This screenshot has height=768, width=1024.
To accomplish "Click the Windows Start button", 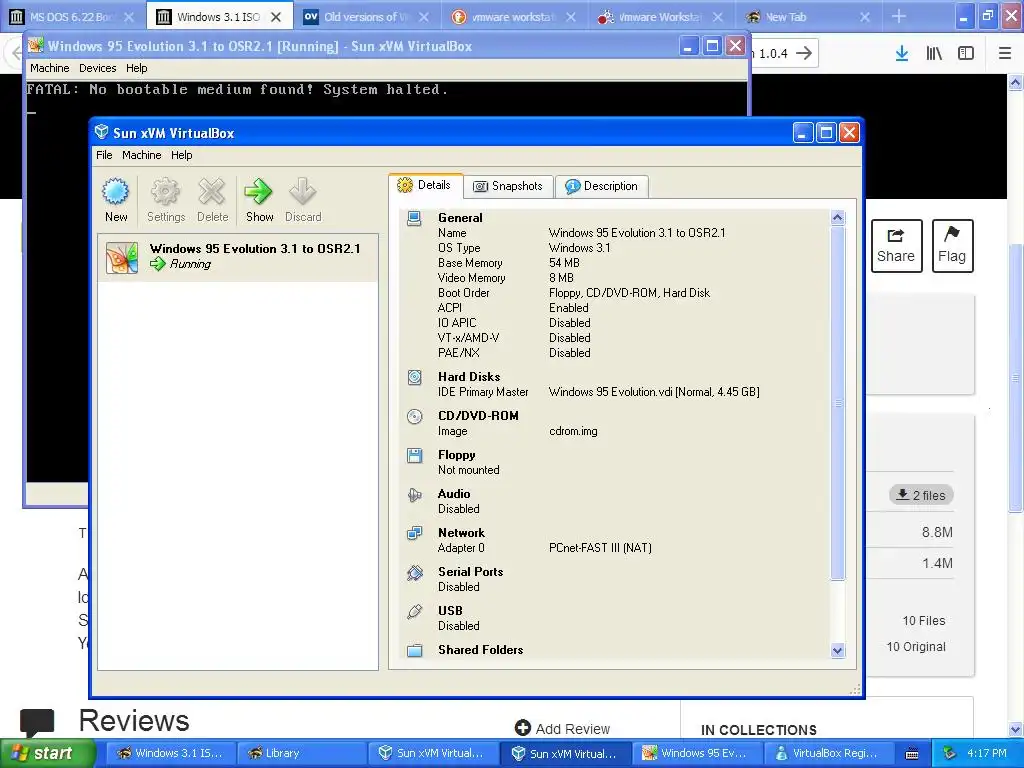I will coord(46,753).
